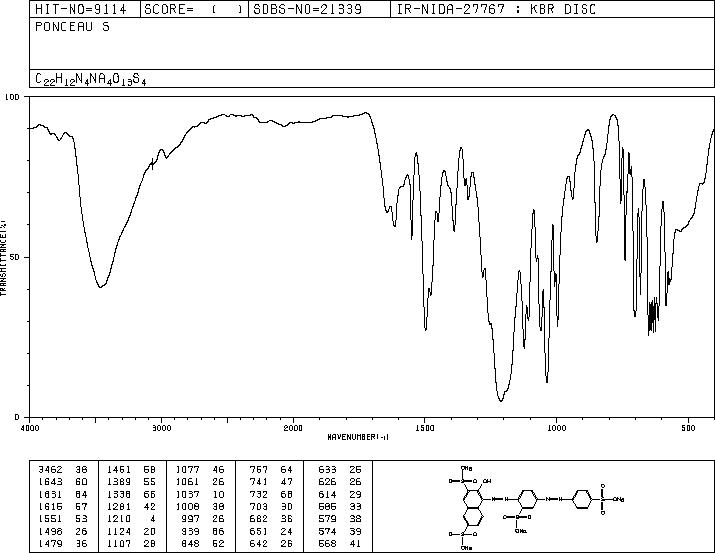Screen dimensions: 715x553
Task: Select peak table entry 614
Action: 327,494
